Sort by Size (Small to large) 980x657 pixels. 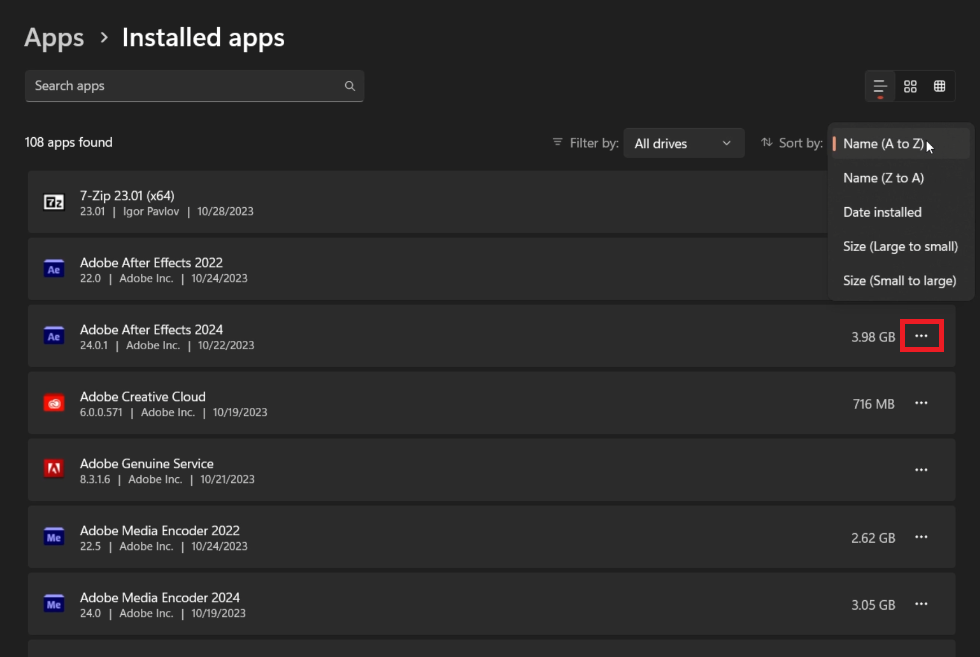coord(900,281)
